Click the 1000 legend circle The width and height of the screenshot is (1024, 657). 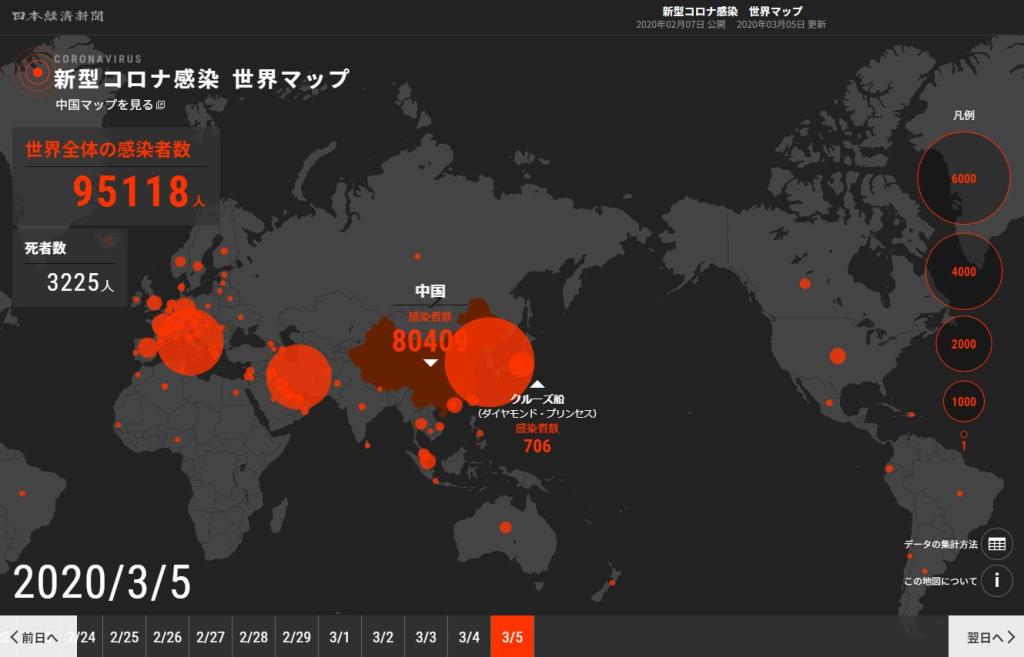point(964,402)
